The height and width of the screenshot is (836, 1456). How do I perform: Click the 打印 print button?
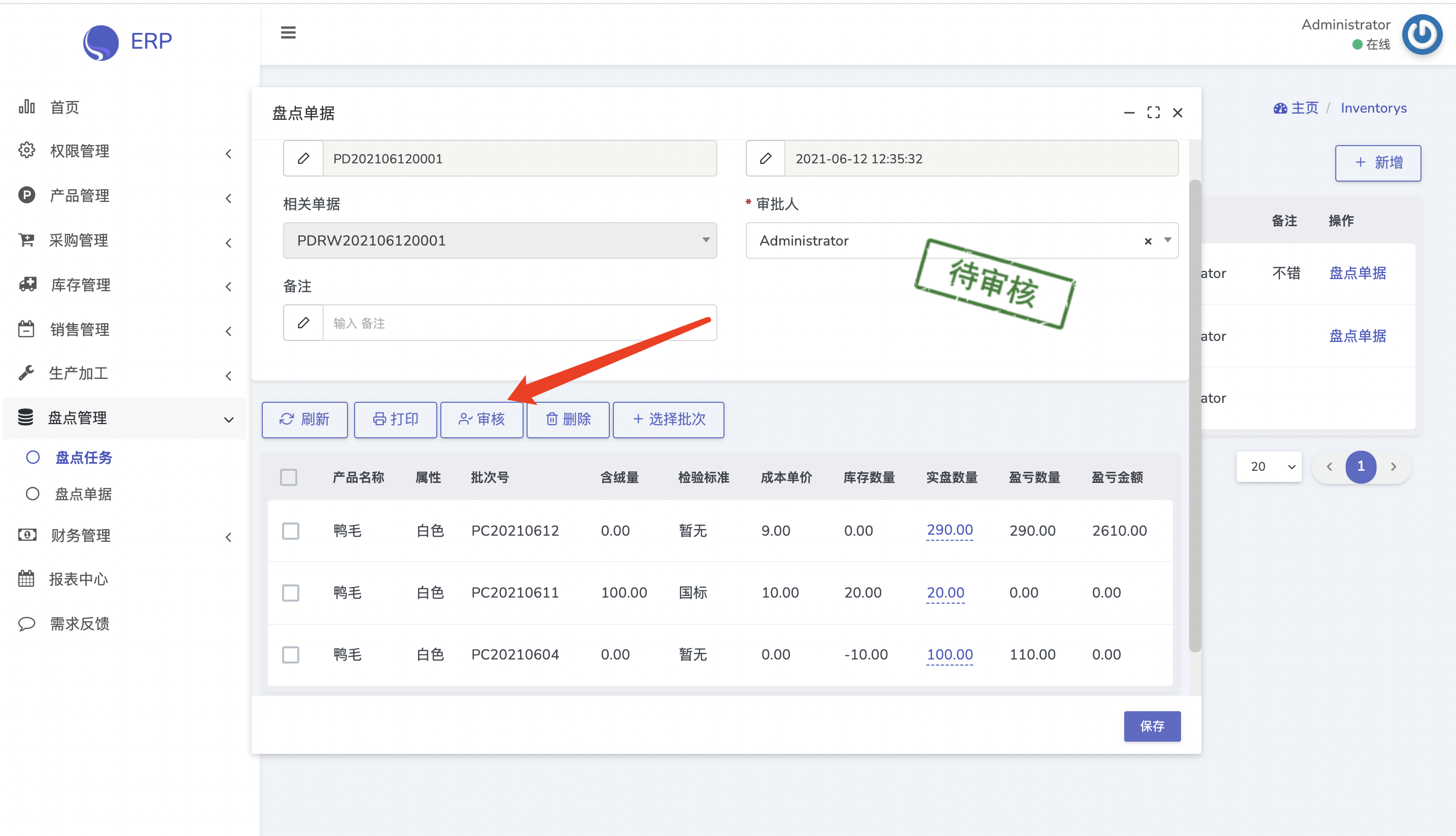395,419
